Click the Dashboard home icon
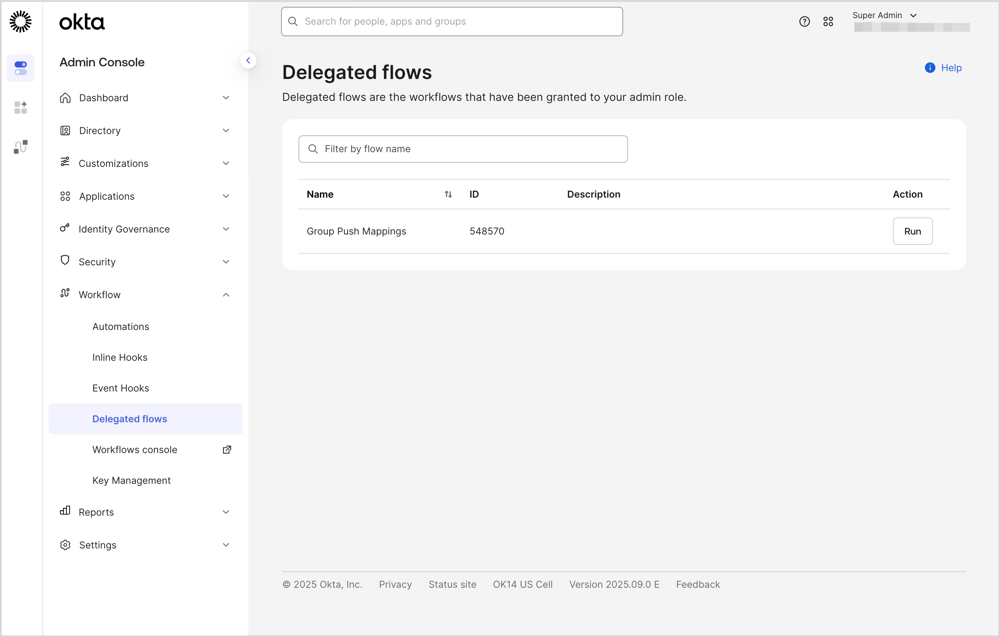Screen dimensions: 1000x637 [x=65, y=98]
